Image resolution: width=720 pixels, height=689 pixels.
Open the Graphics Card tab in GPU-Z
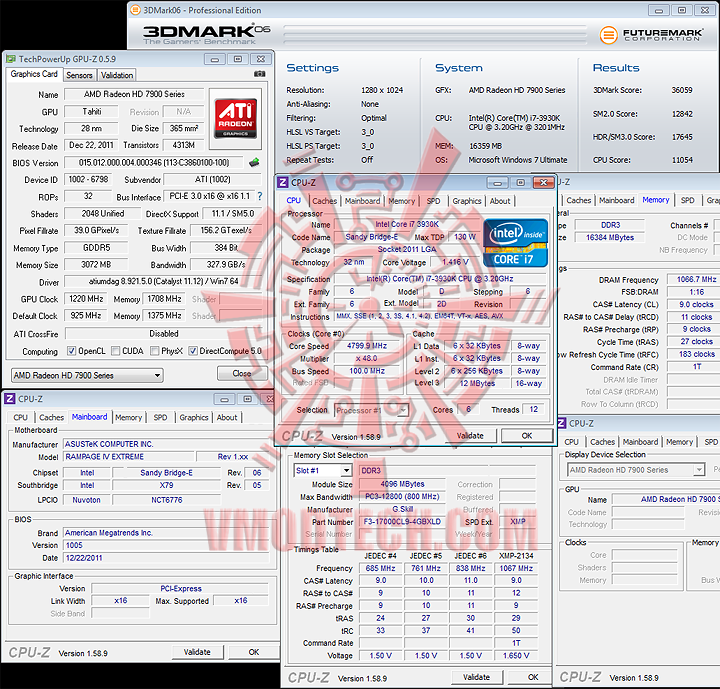coord(34,74)
